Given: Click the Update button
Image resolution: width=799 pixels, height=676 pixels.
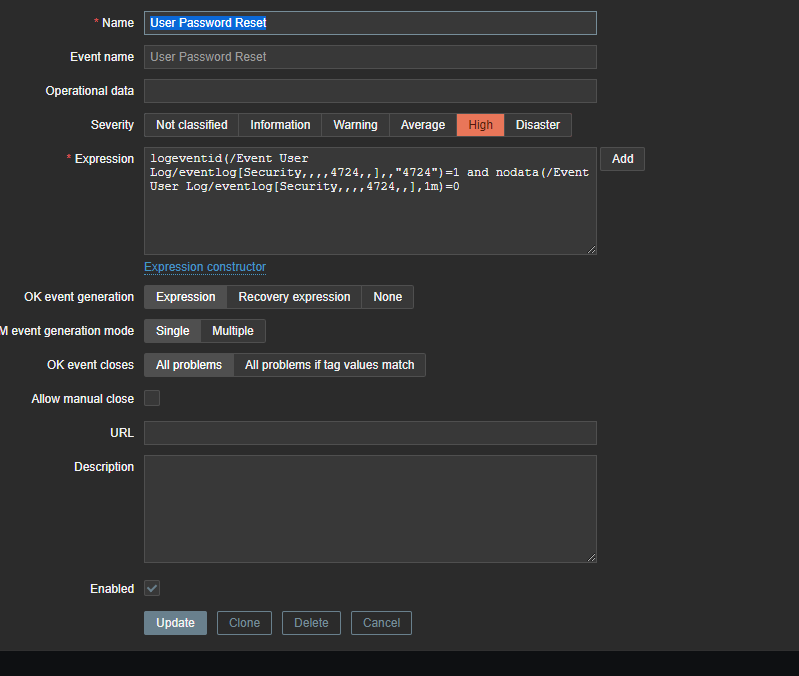Looking at the screenshot, I should pos(175,623).
